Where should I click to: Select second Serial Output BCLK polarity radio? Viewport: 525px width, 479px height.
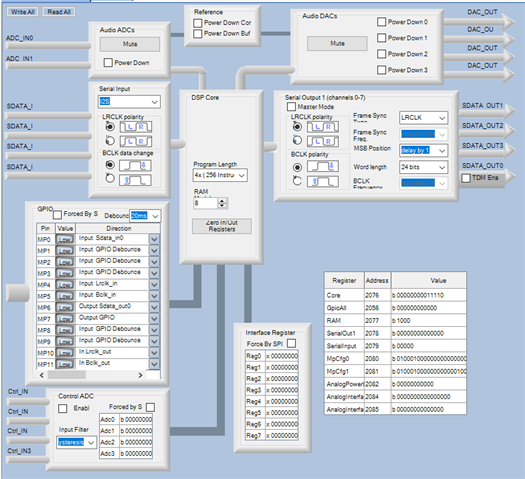click(297, 181)
